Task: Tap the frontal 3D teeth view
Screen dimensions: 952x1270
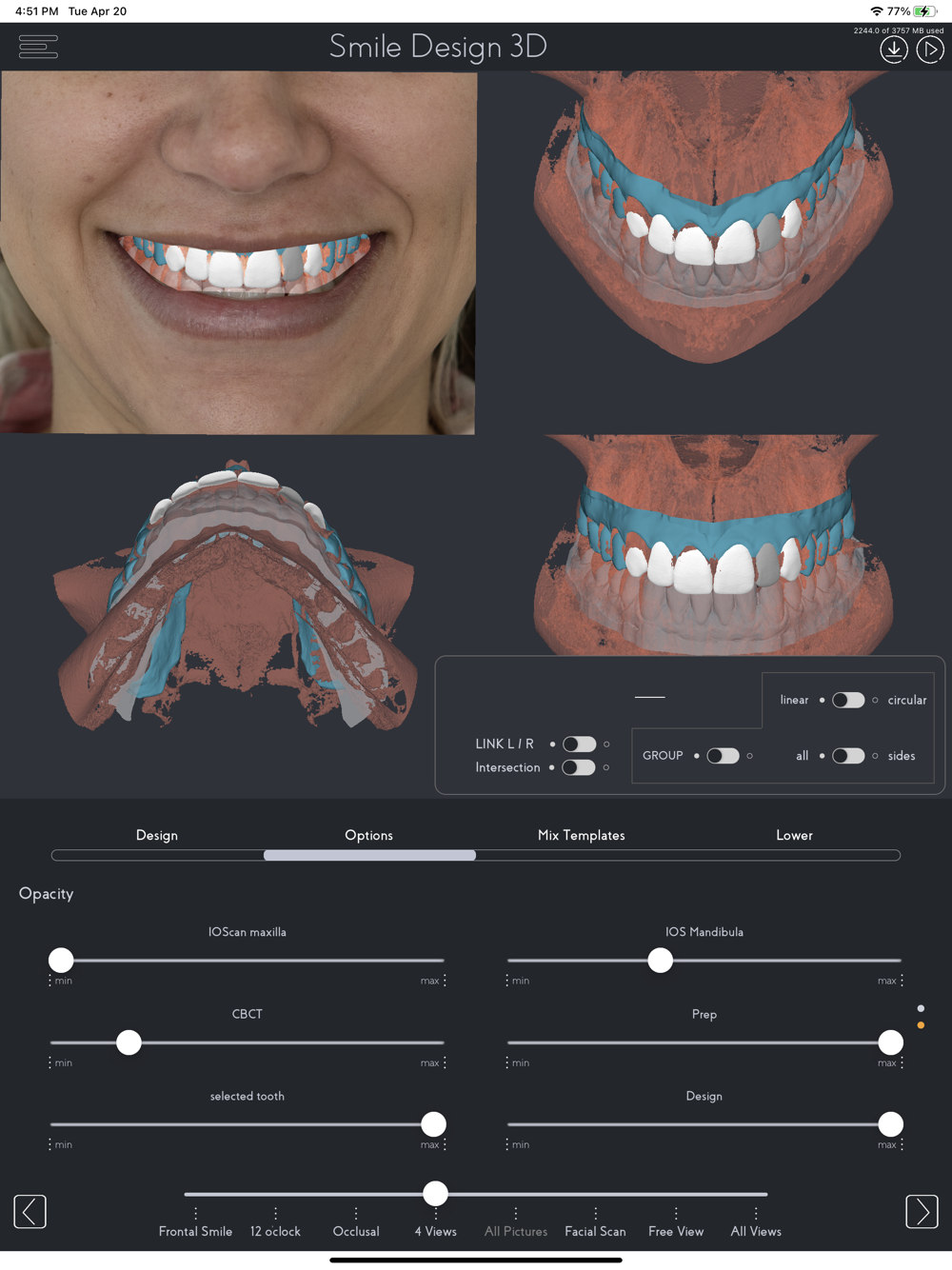Action: 714,545
